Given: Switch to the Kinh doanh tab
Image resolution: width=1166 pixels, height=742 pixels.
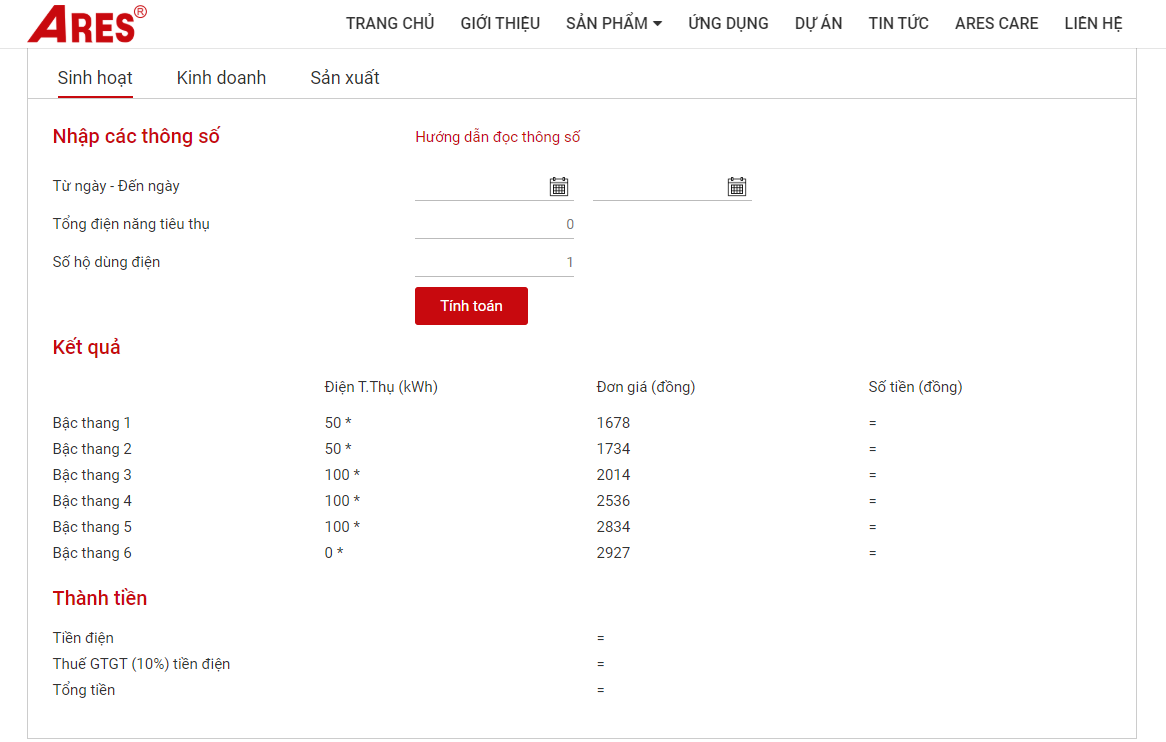Looking at the screenshot, I should [221, 78].
